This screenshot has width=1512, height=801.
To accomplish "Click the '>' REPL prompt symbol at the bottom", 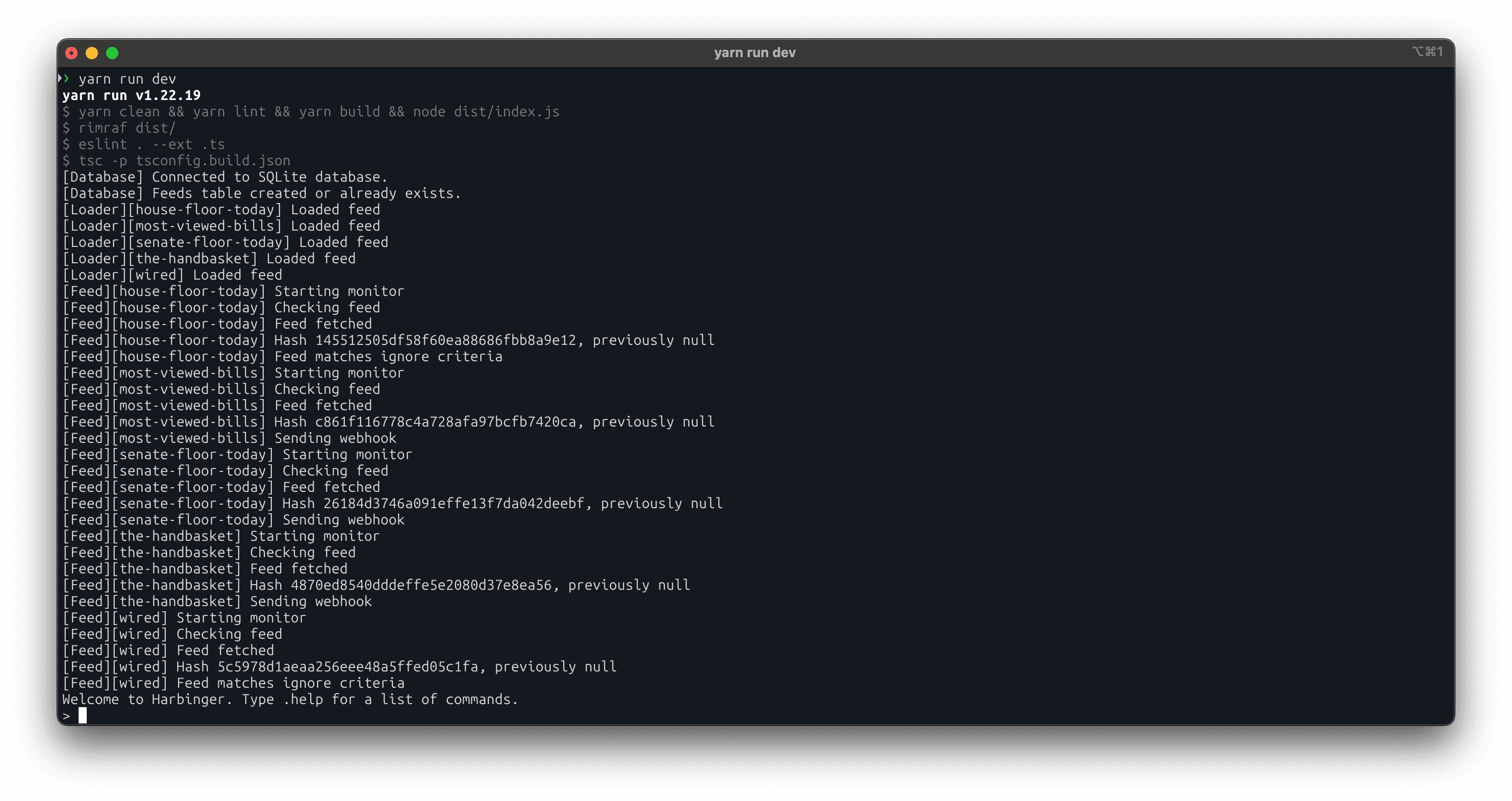I will (66, 716).
